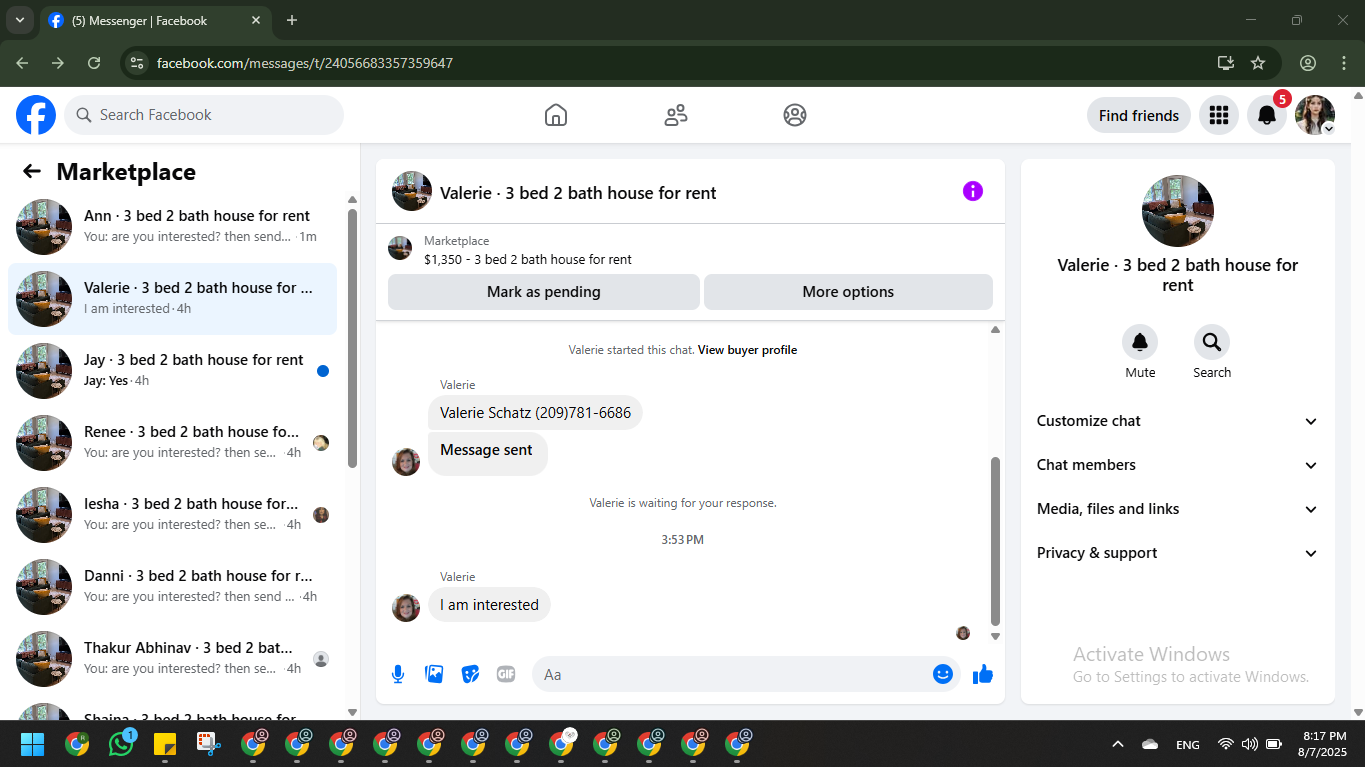This screenshot has height=767, width=1365.
Task: Click the browser address bar URL
Action: (305, 63)
